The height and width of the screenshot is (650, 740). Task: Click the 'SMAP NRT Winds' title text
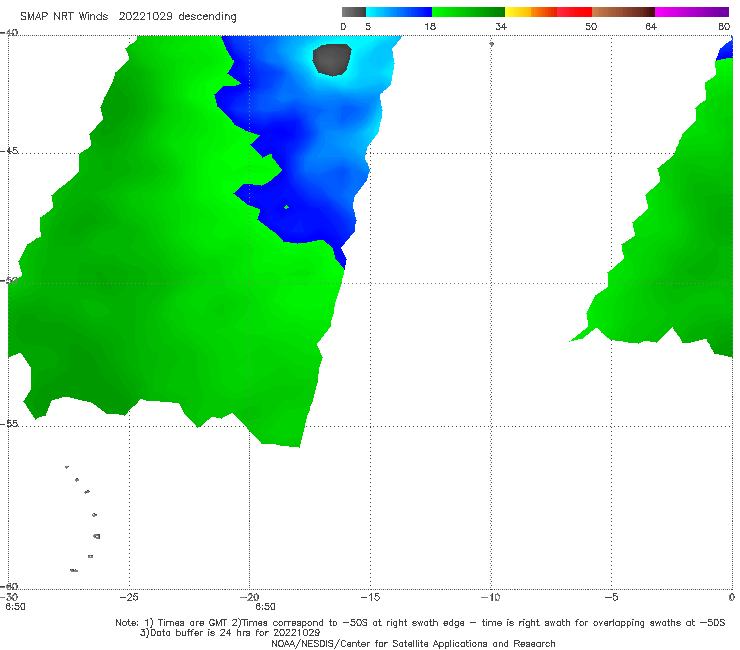click(x=64, y=17)
